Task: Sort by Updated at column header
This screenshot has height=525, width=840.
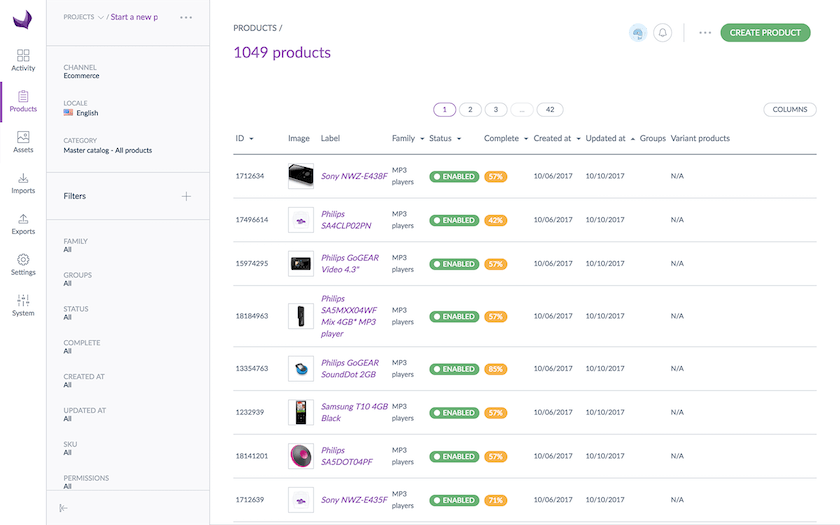Action: (x=610, y=139)
